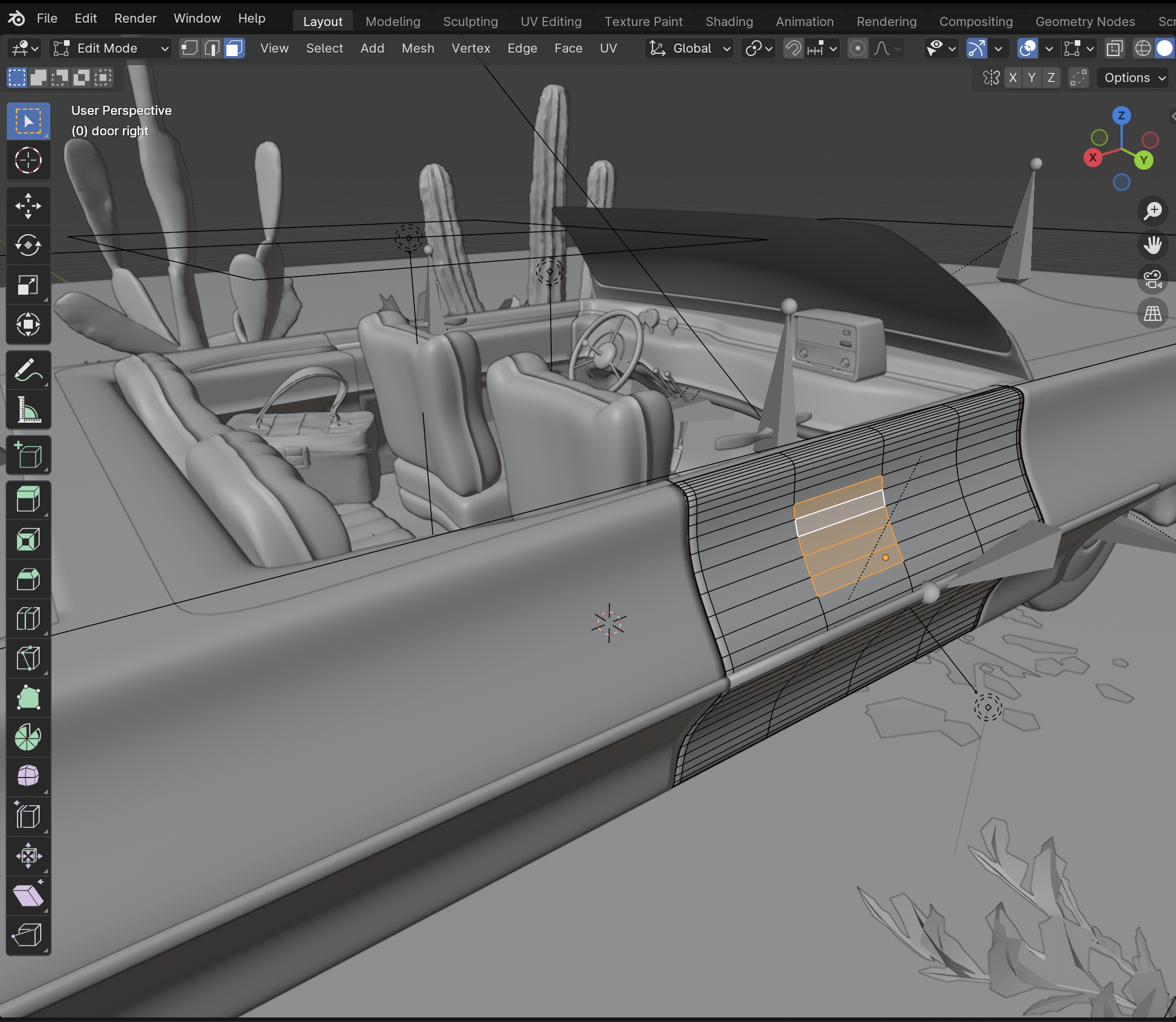Screen dimensions: 1176x1022
Task: Switch to the UV Editing tab
Action: click(x=550, y=22)
